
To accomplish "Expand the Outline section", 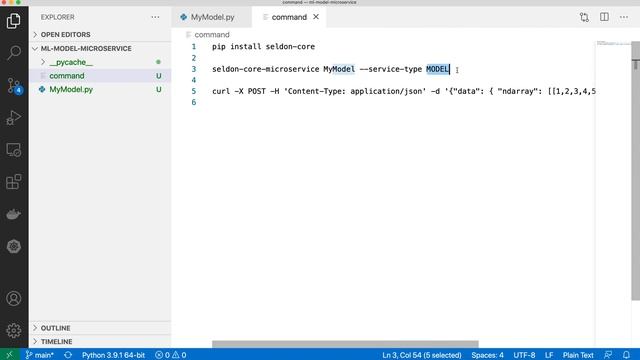I will [100, 328].
